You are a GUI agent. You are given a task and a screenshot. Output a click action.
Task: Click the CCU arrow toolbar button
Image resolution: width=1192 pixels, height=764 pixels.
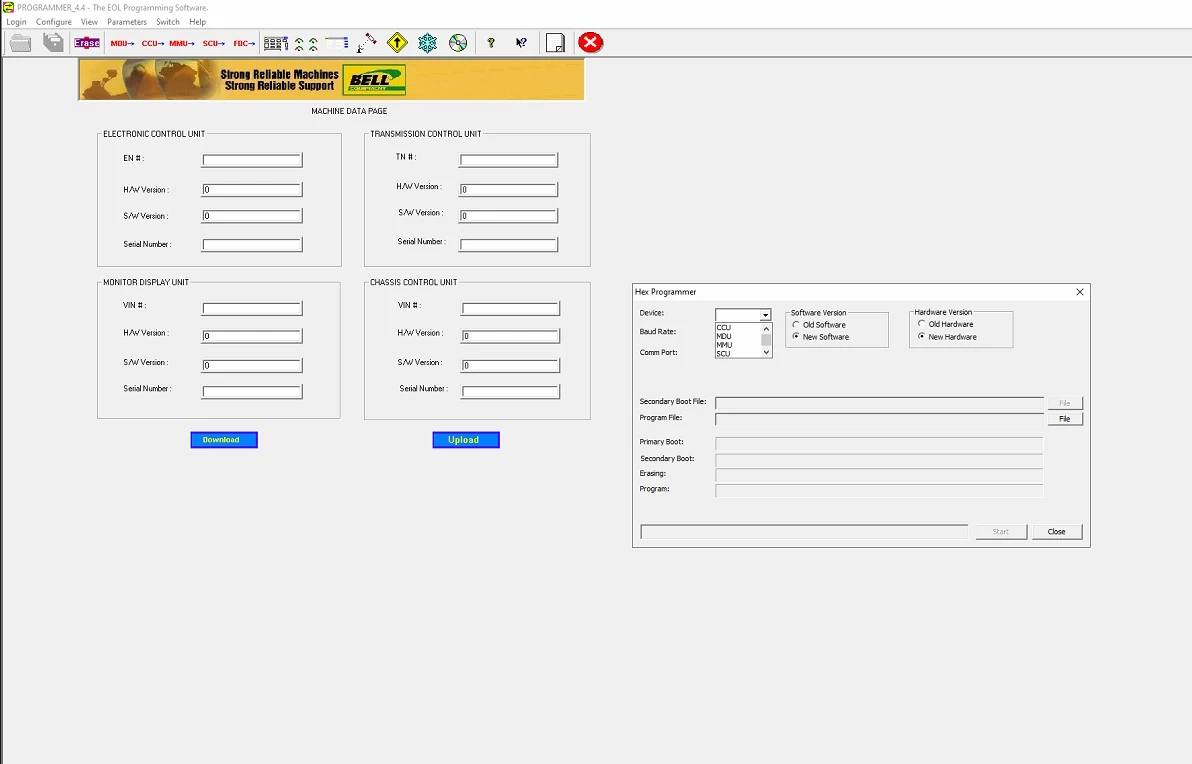[153, 43]
